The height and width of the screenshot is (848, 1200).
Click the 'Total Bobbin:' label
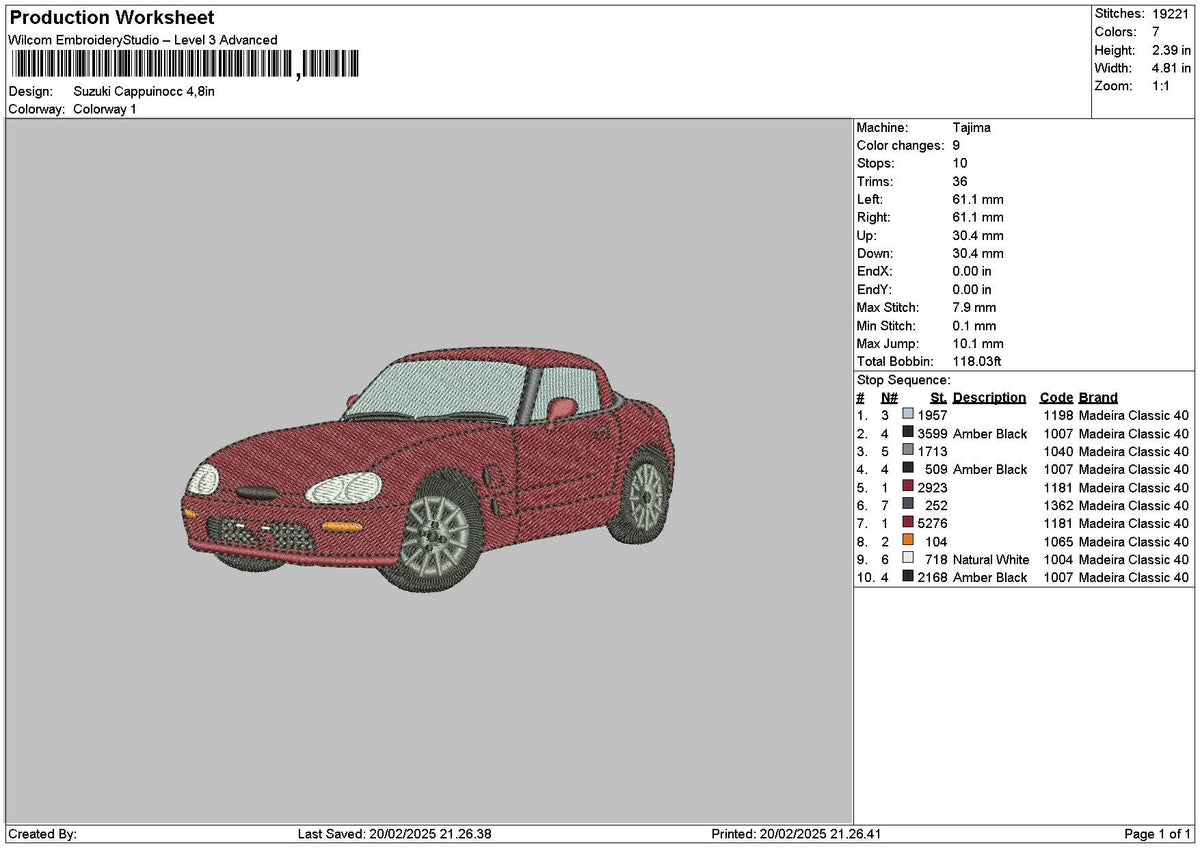(895, 362)
